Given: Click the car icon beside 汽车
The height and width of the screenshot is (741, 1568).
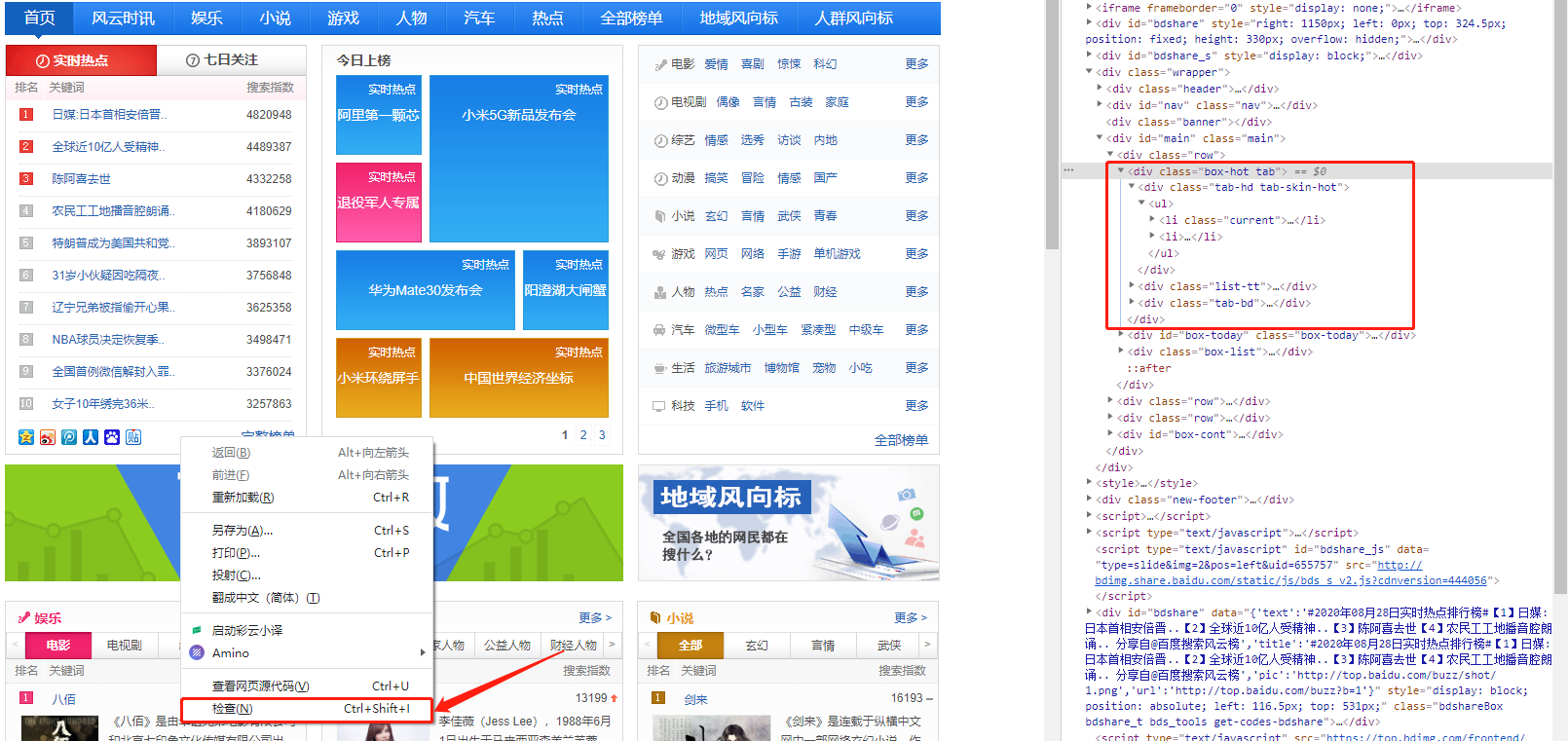Looking at the screenshot, I should point(660,330).
